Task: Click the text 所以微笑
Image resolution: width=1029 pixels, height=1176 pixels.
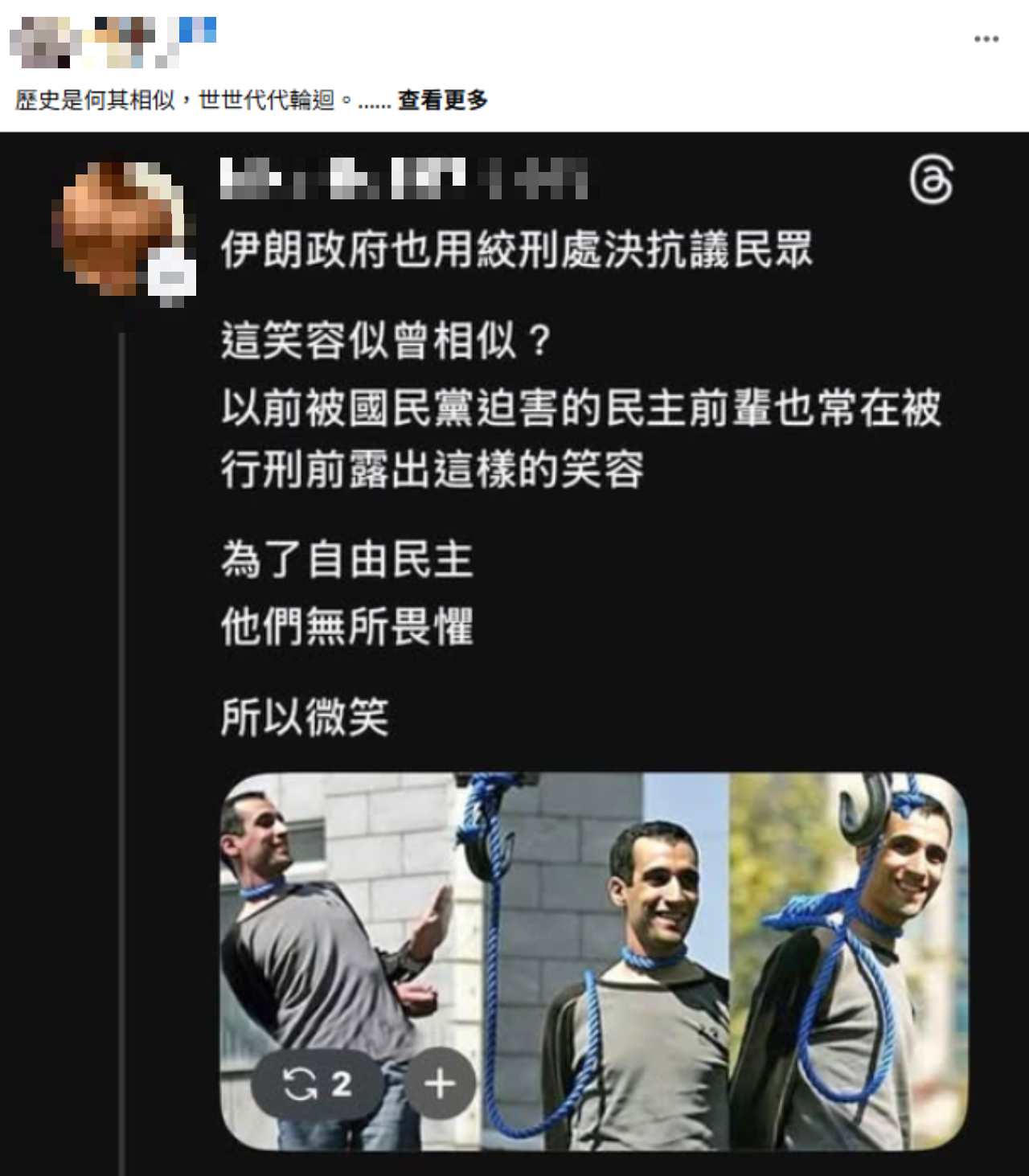Action: coord(305,717)
